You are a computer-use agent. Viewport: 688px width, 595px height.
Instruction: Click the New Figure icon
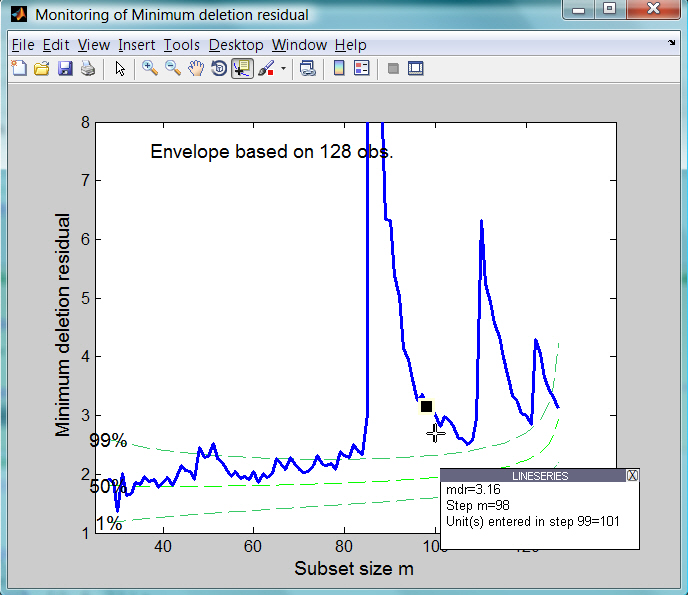(19, 69)
